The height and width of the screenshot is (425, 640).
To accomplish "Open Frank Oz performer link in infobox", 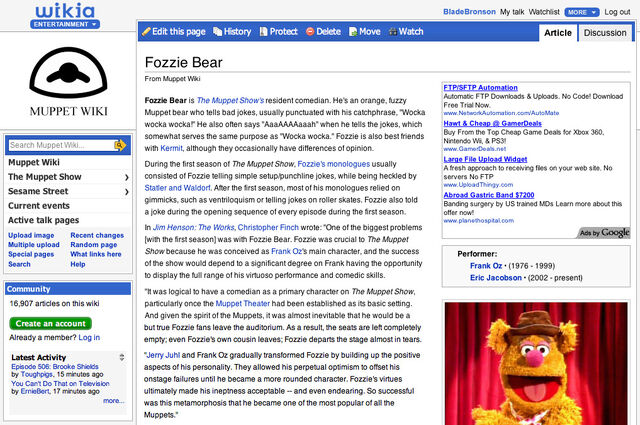I will [x=486, y=266].
